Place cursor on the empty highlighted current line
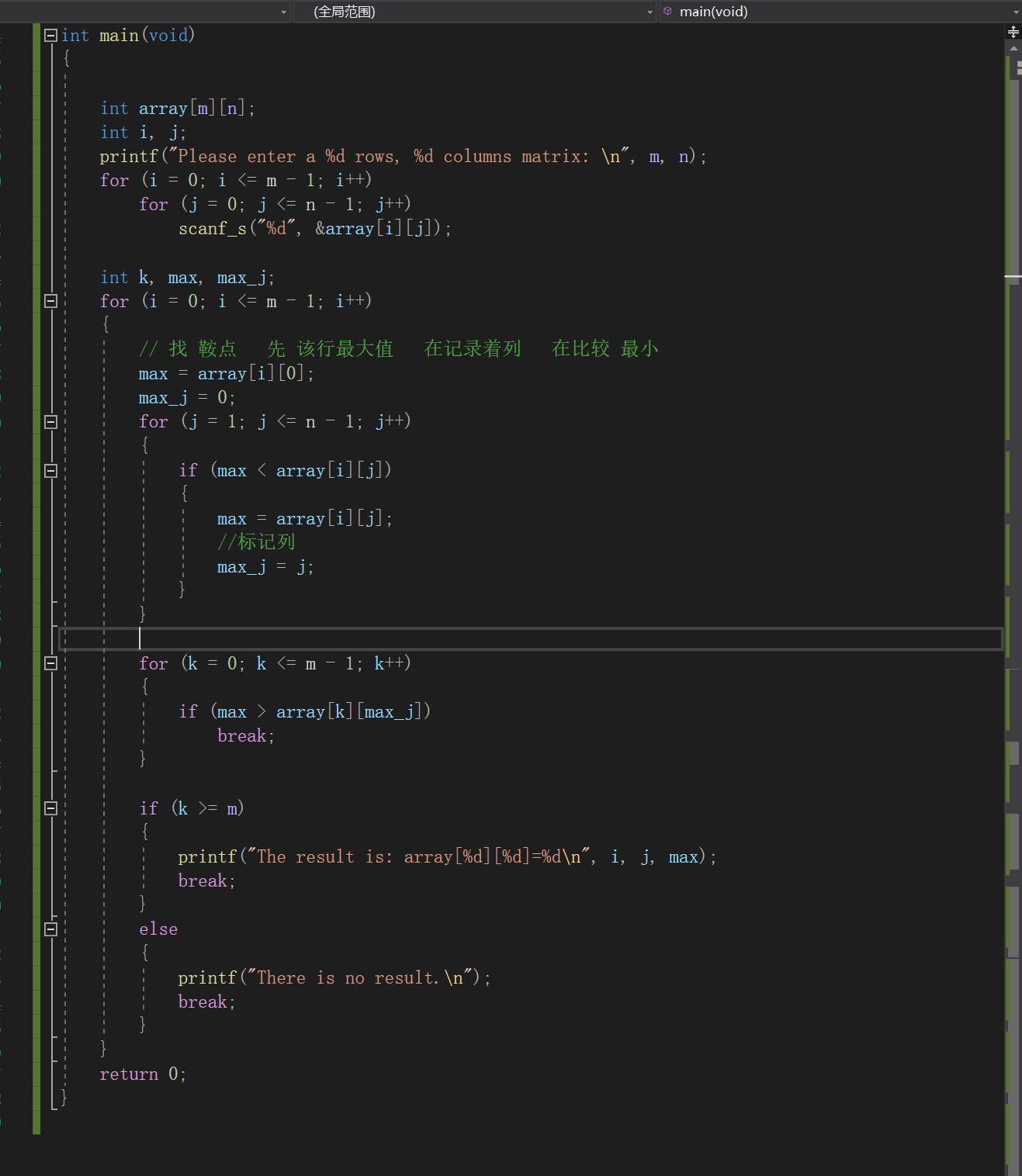Screen dimensions: 1022x1176 coord(531,638)
